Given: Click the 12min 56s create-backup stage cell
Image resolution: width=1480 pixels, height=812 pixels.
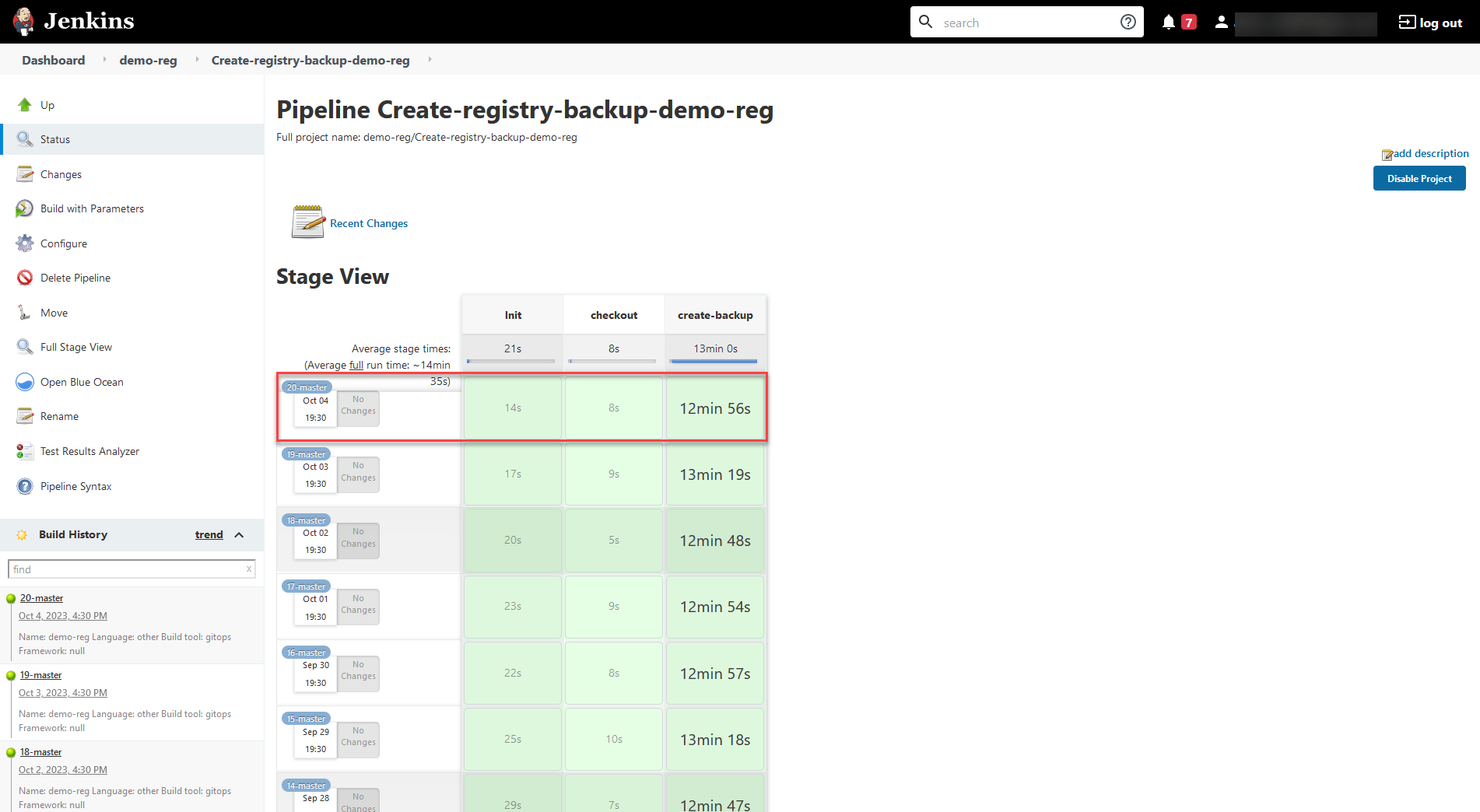Looking at the screenshot, I should tap(715, 408).
